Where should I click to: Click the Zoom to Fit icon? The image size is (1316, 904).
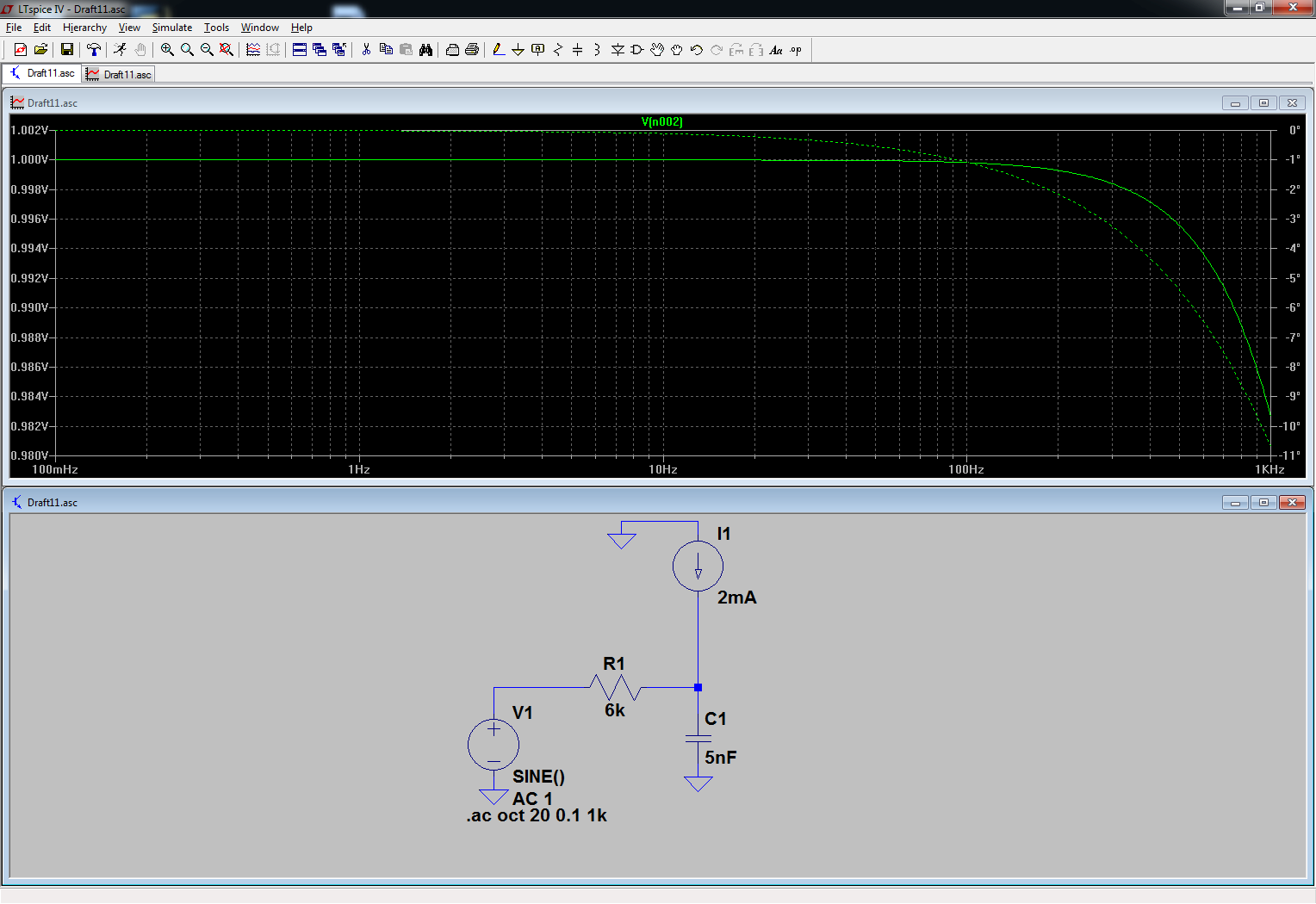coord(227,50)
